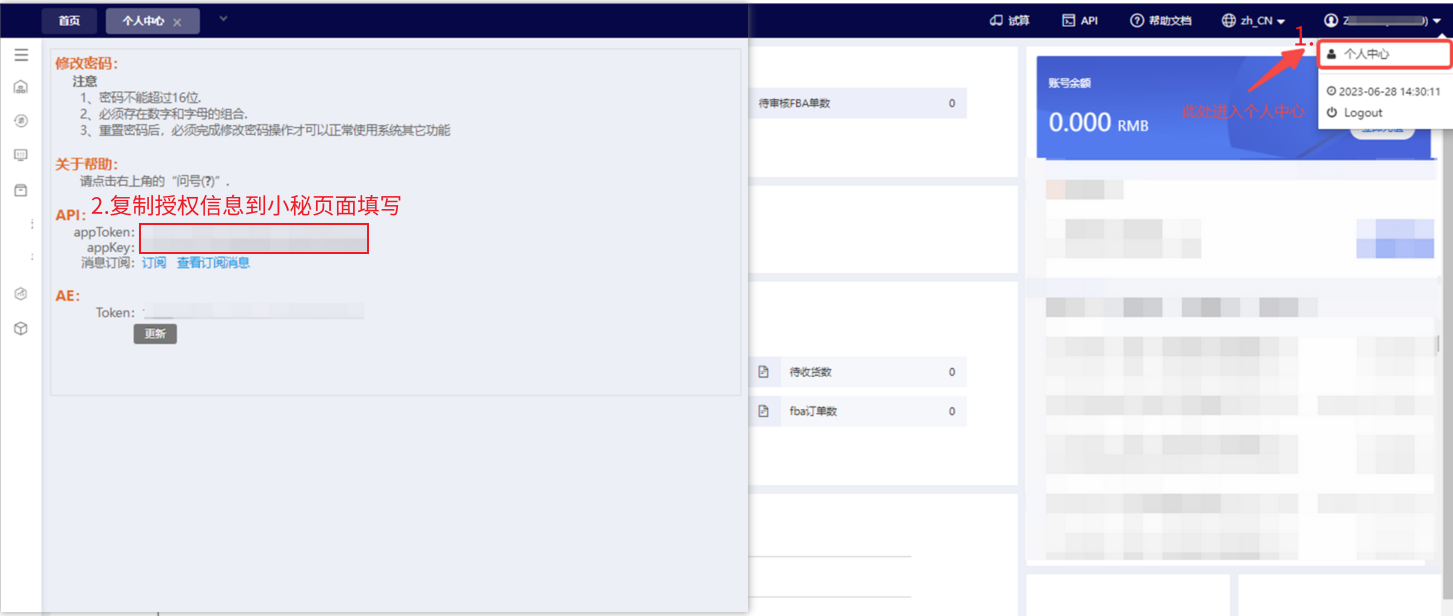Open the zh_CN language dropdown
This screenshot has height=616, width=1453.
point(1254,20)
